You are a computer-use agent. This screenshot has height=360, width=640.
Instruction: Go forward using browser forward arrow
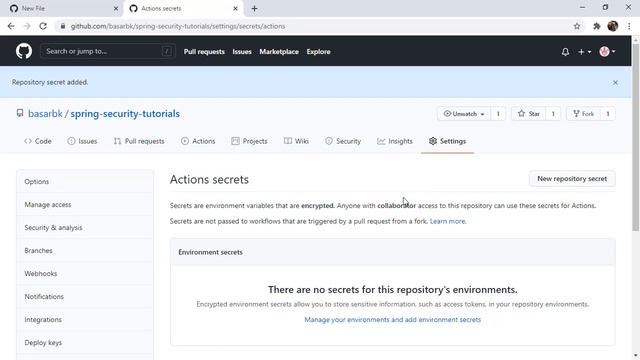[27, 26]
